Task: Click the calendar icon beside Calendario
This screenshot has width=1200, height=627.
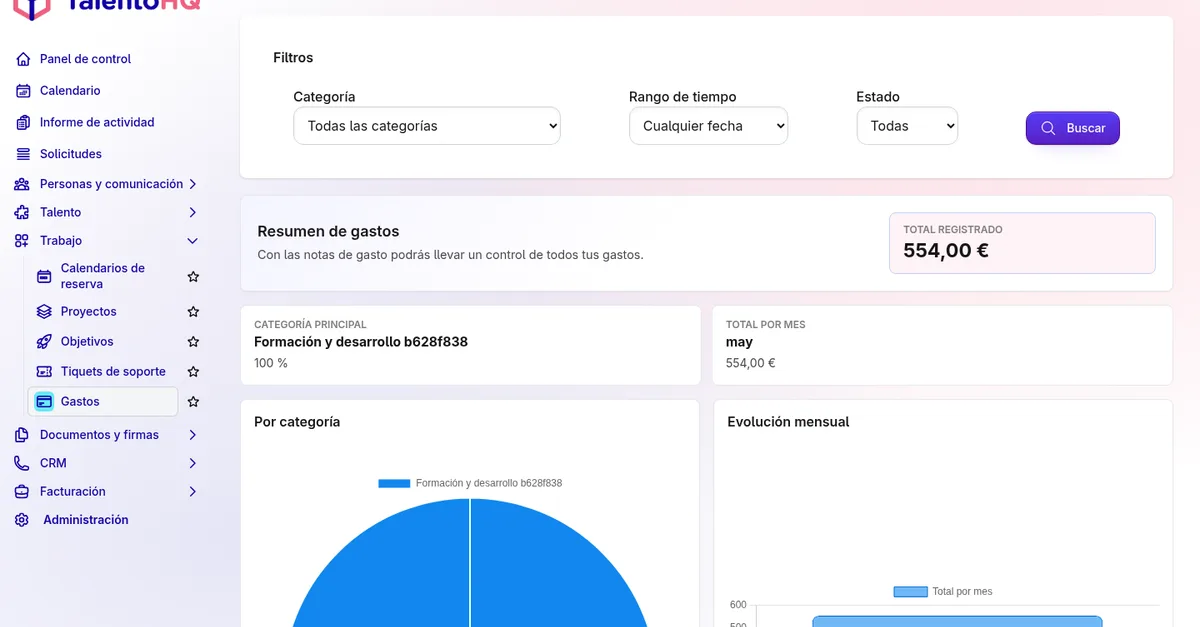Action: click(x=23, y=91)
